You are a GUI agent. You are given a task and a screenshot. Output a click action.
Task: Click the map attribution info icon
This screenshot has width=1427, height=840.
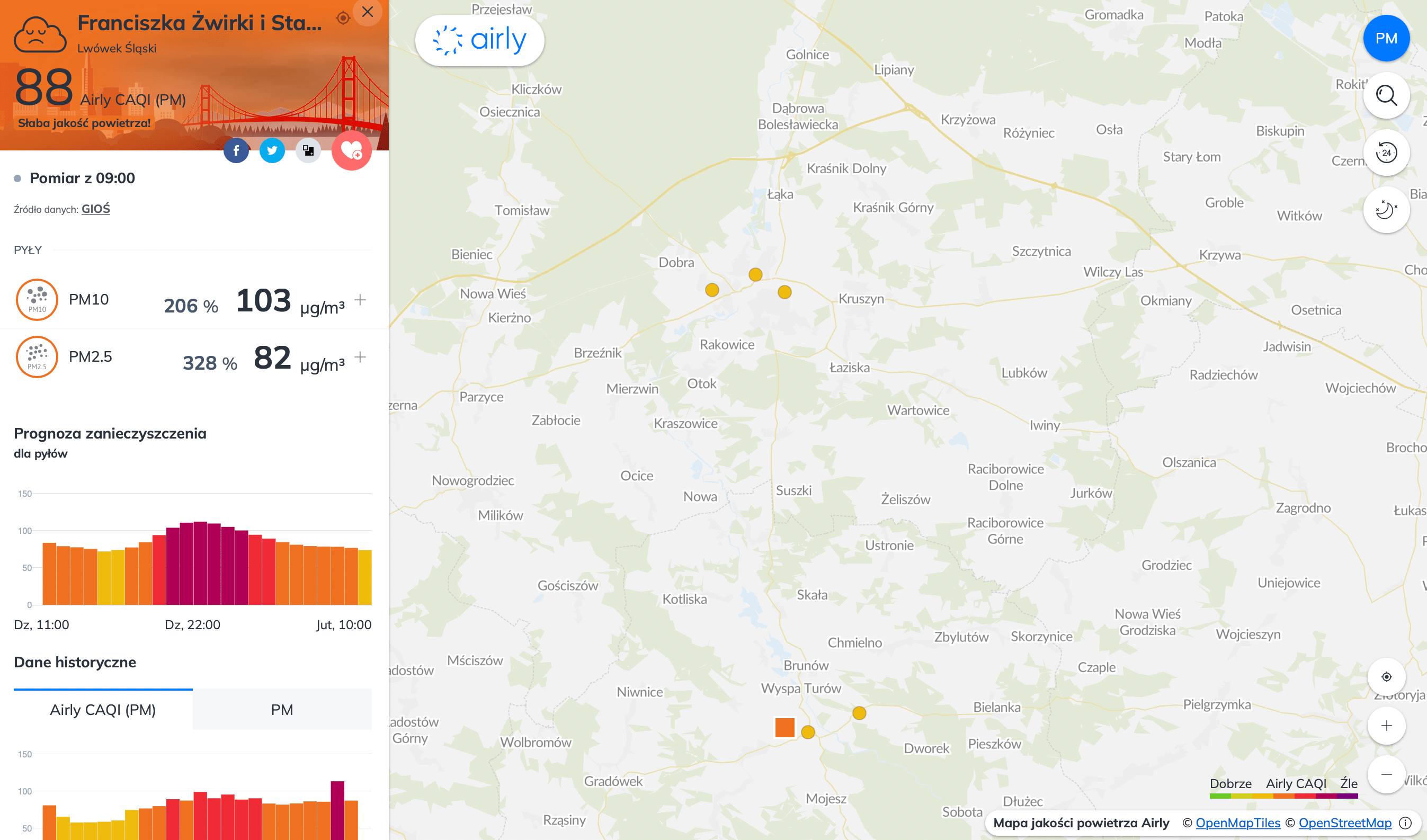click(x=1405, y=823)
